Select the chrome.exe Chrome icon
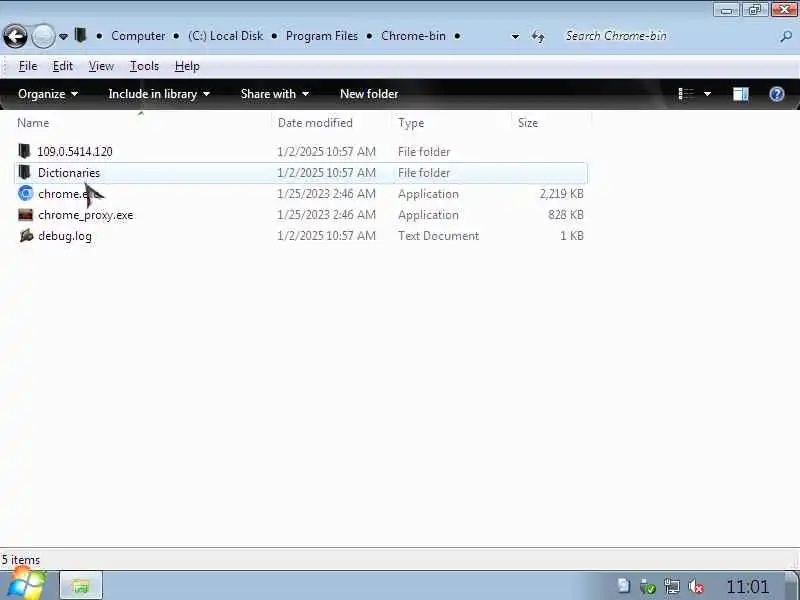Screen dimensions: 800x600 tap(25, 193)
